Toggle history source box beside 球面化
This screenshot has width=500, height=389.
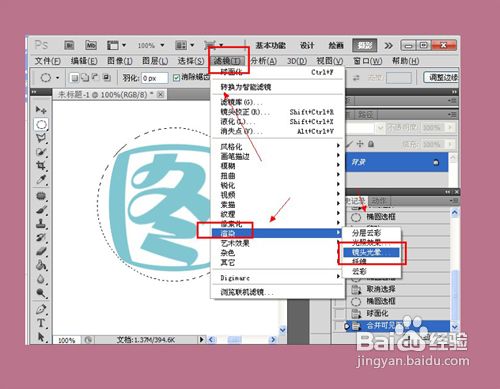[x=340, y=313]
